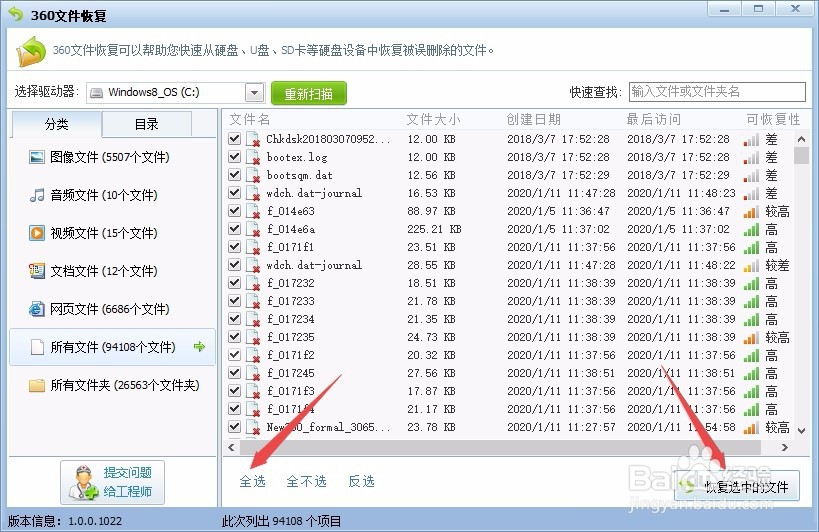Viewport: 819px width, 532px height.
Task: Select 网页文件 (6686个文件) category
Action: (x=110, y=309)
